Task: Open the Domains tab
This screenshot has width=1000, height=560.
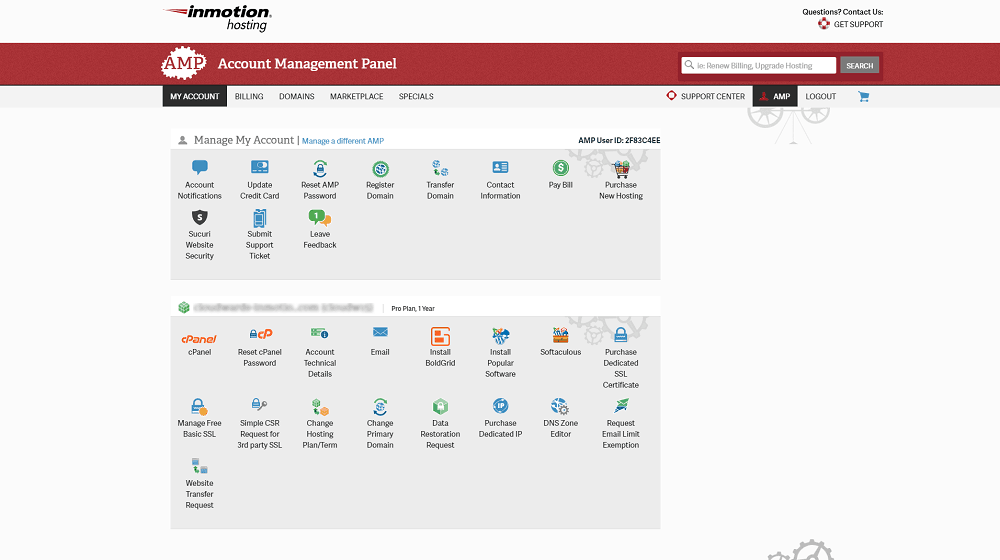Action: (x=297, y=96)
